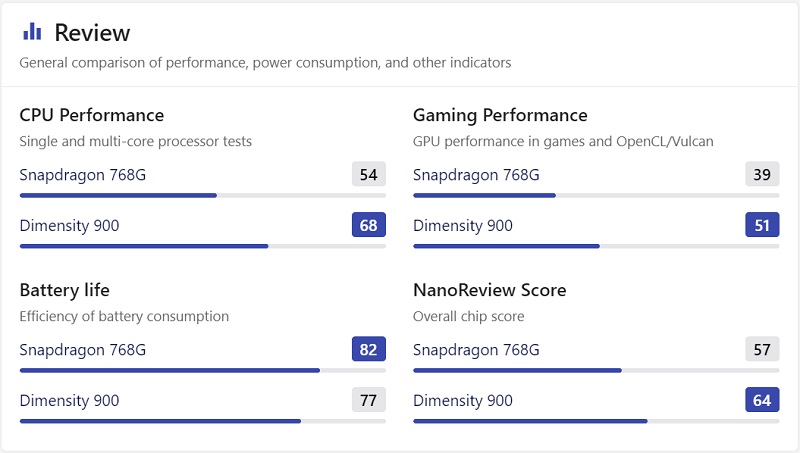Viewport: 800px width, 453px height.
Task: Click the Gaming Performance heading
Action: (500, 115)
